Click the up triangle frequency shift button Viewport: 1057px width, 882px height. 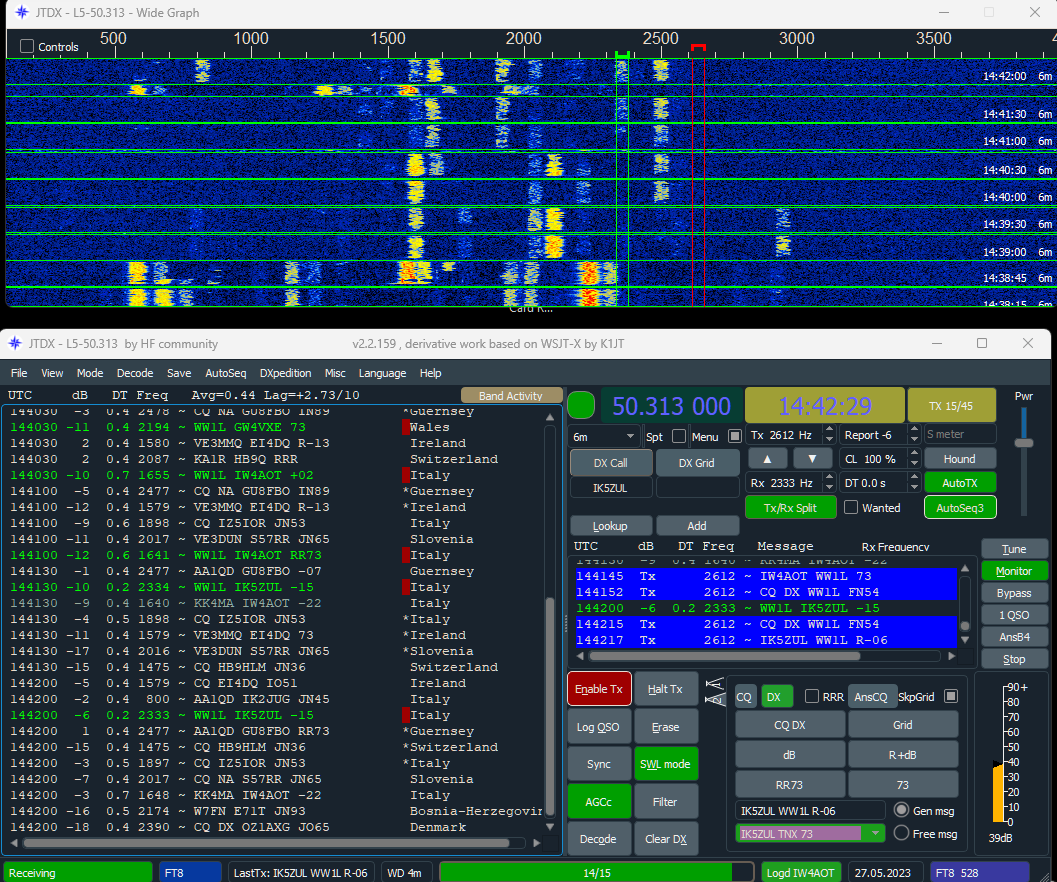pos(767,459)
